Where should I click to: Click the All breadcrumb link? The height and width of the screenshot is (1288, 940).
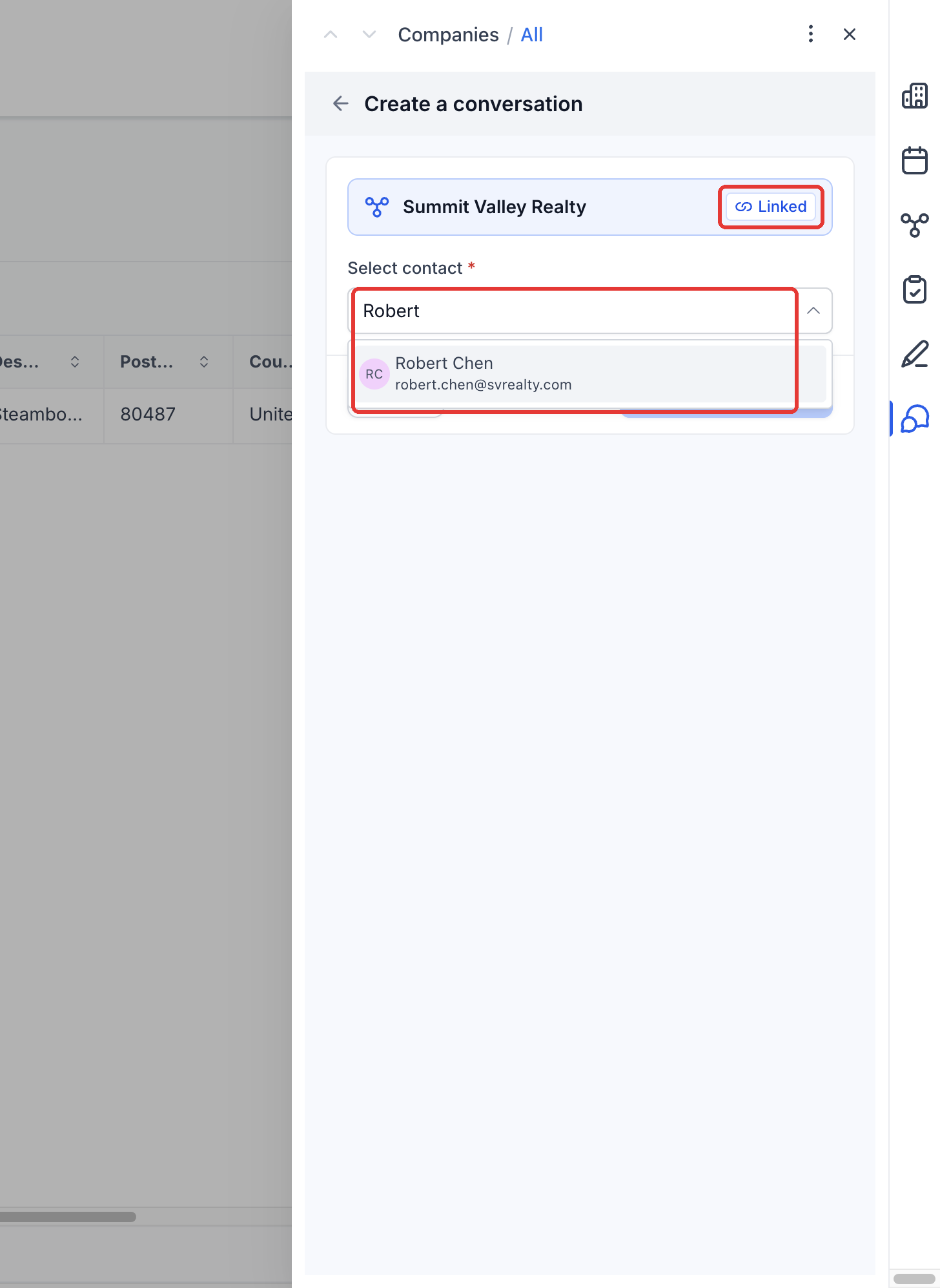pyautogui.click(x=531, y=34)
